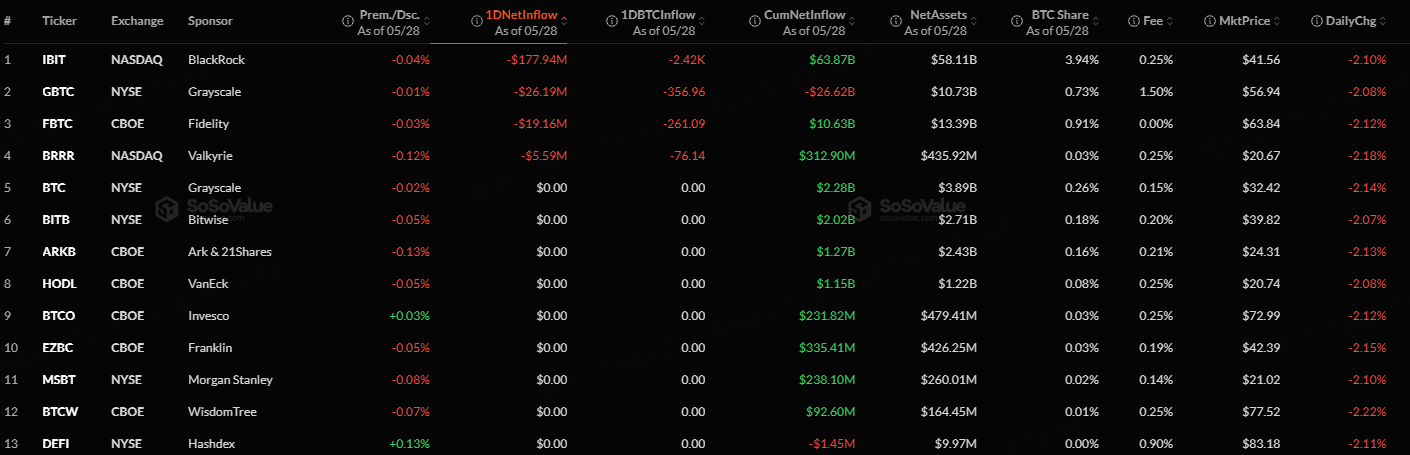Image resolution: width=1410 pixels, height=455 pixels.
Task: Select Franklin sponsor cell
Action: [210, 348]
